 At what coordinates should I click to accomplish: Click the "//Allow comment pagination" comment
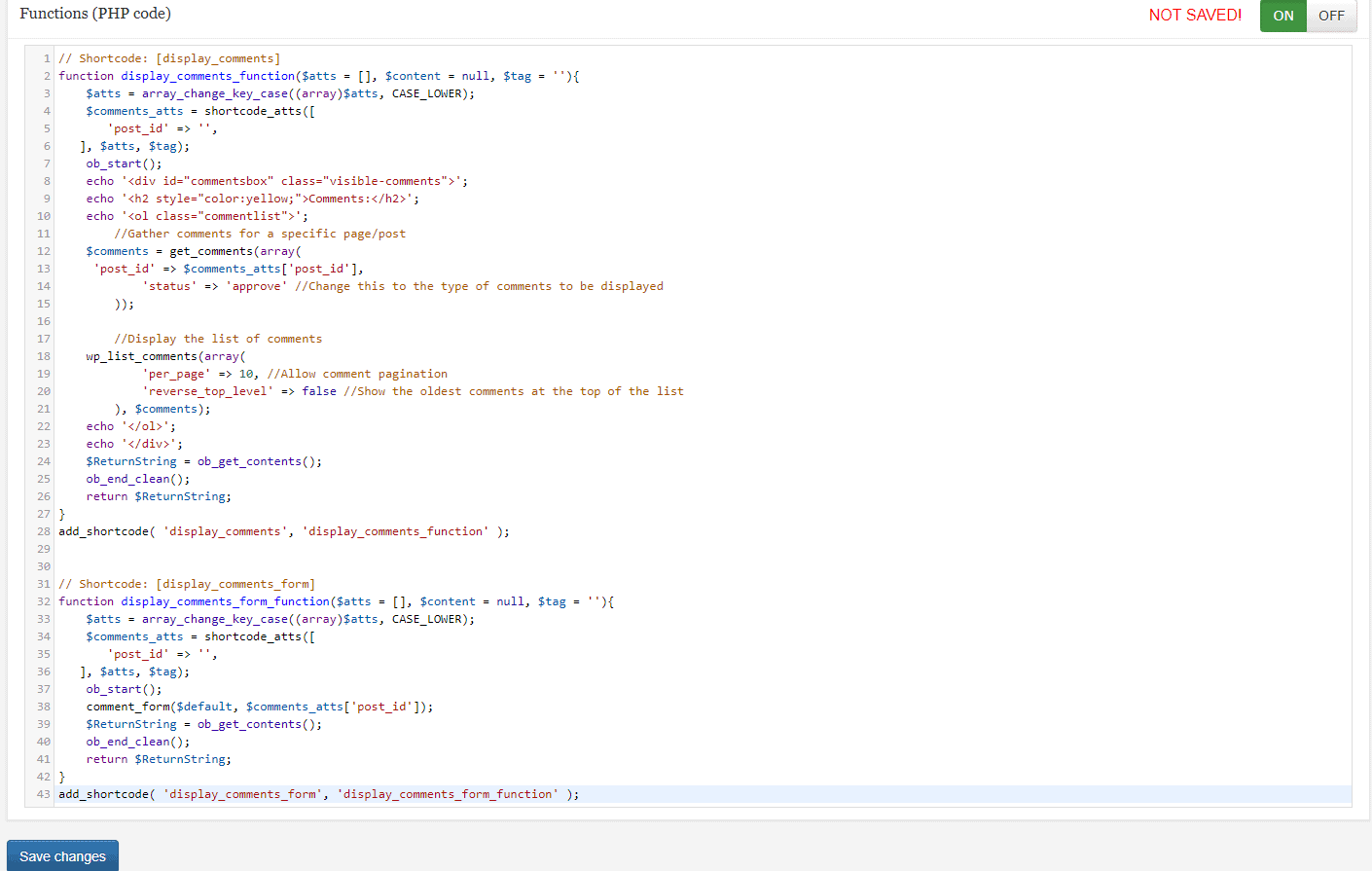pyautogui.click(x=357, y=374)
